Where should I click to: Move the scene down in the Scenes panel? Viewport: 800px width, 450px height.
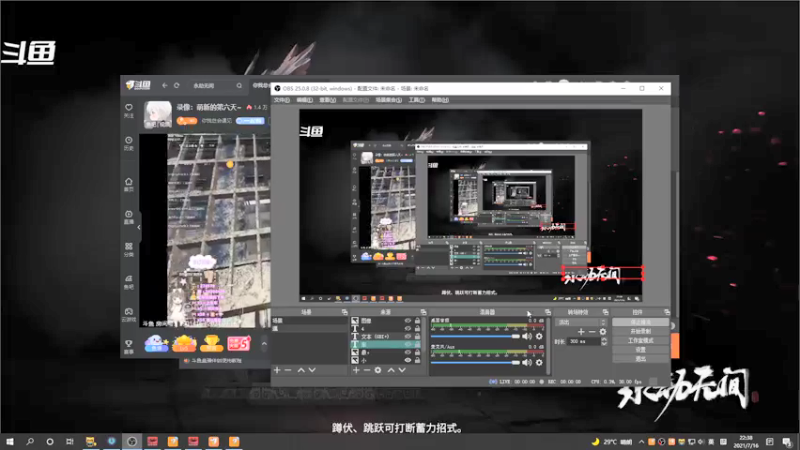pos(312,370)
